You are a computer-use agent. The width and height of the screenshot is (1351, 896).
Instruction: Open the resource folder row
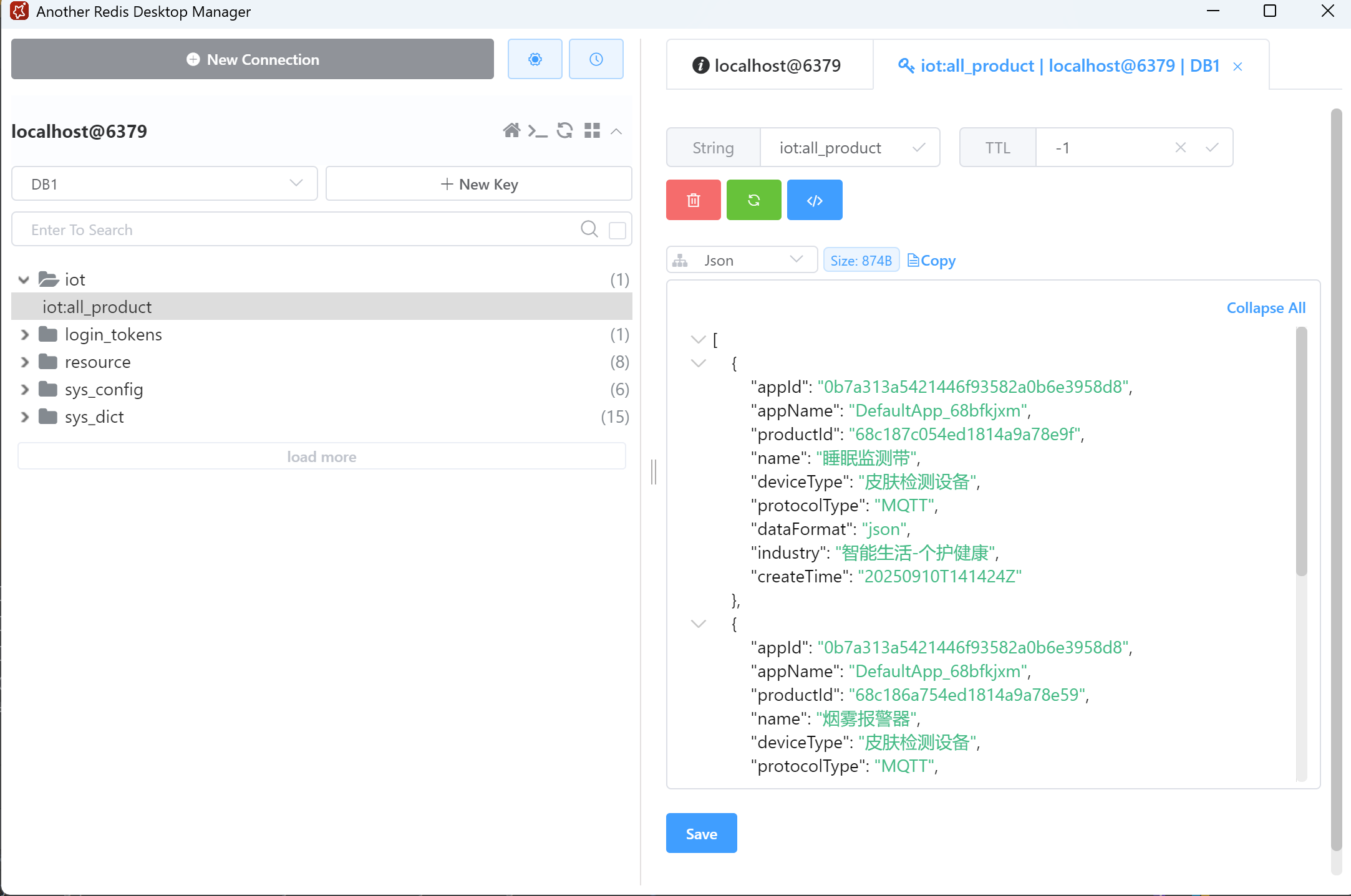click(x=322, y=362)
